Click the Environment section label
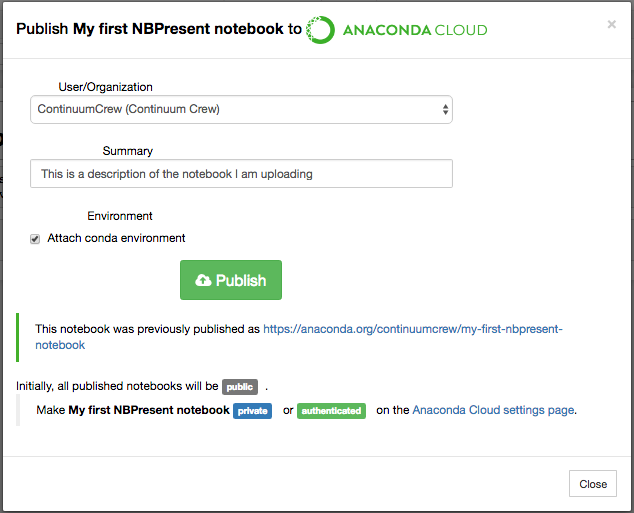Viewport: 634px width, 513px height. click(x=120, y=216)
